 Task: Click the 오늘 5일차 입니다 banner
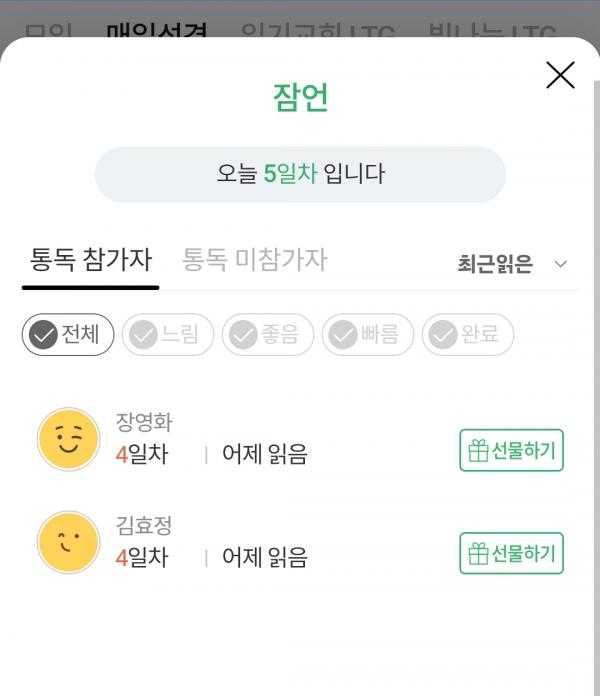(300, 174)
